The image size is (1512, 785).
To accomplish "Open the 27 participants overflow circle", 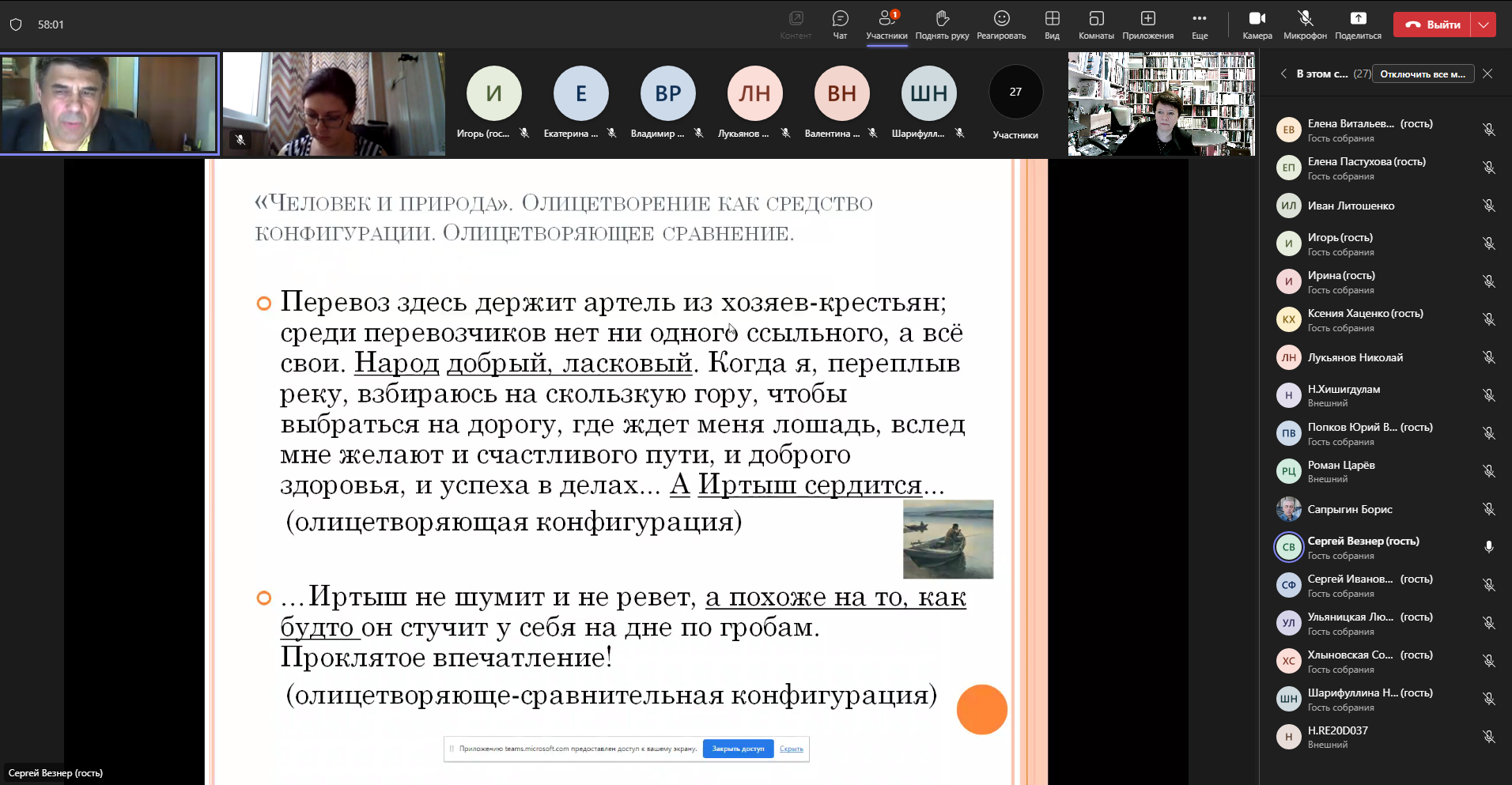I will click(x=1015, y=92).
